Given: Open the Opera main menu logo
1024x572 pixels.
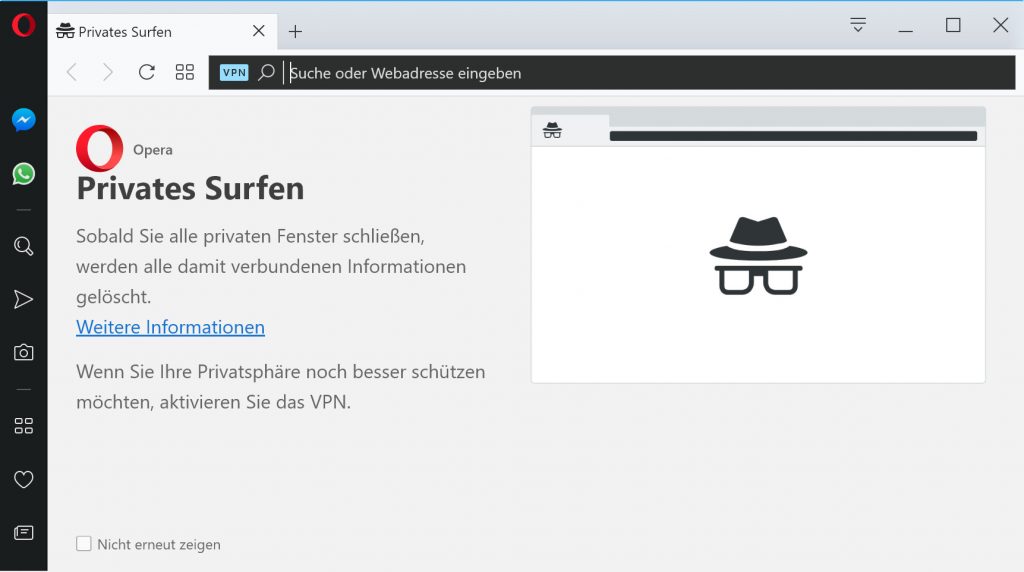Looking at the screenshot, I should point(24,25).
